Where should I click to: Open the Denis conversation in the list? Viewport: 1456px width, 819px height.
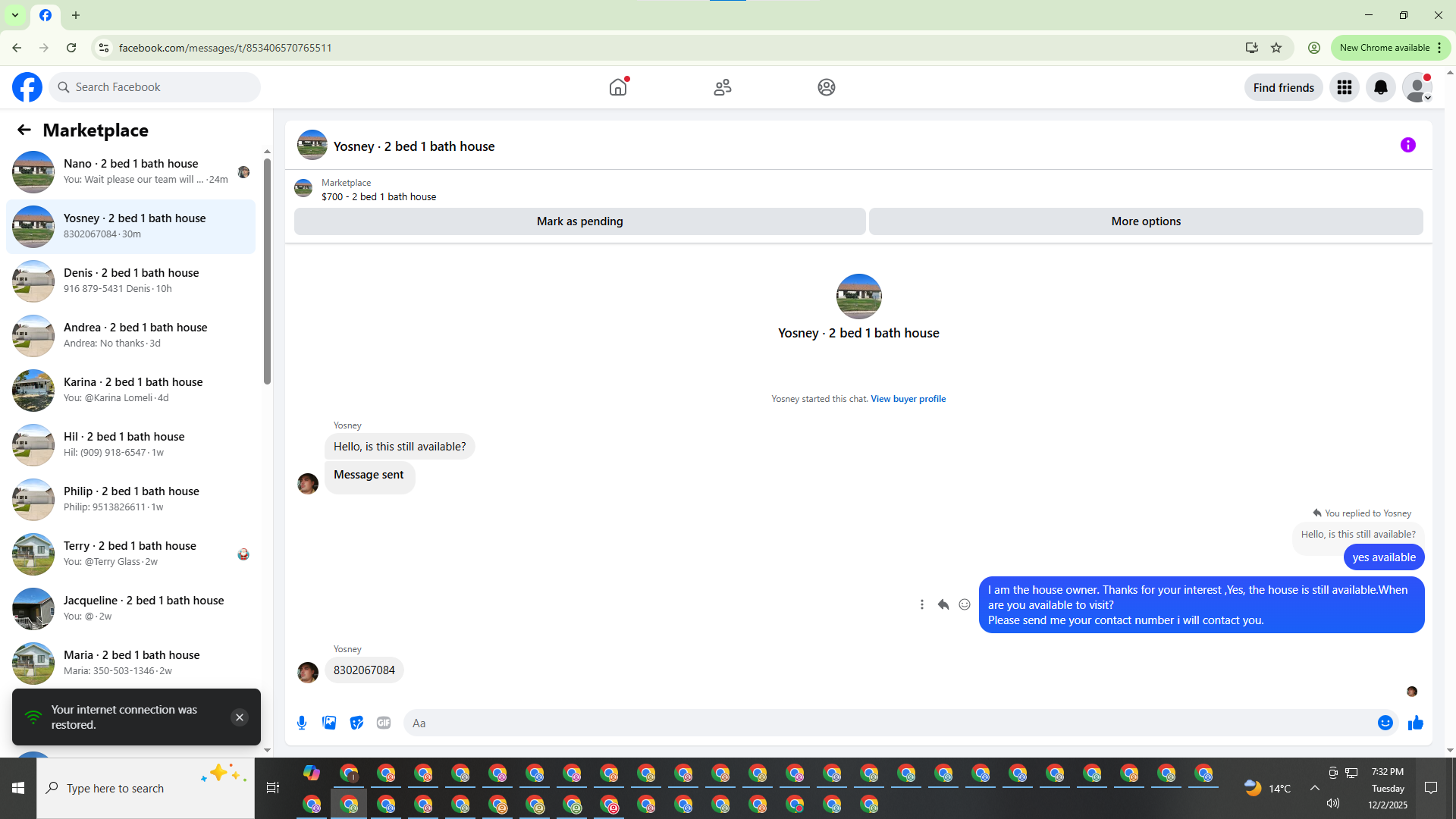(130, 281)
